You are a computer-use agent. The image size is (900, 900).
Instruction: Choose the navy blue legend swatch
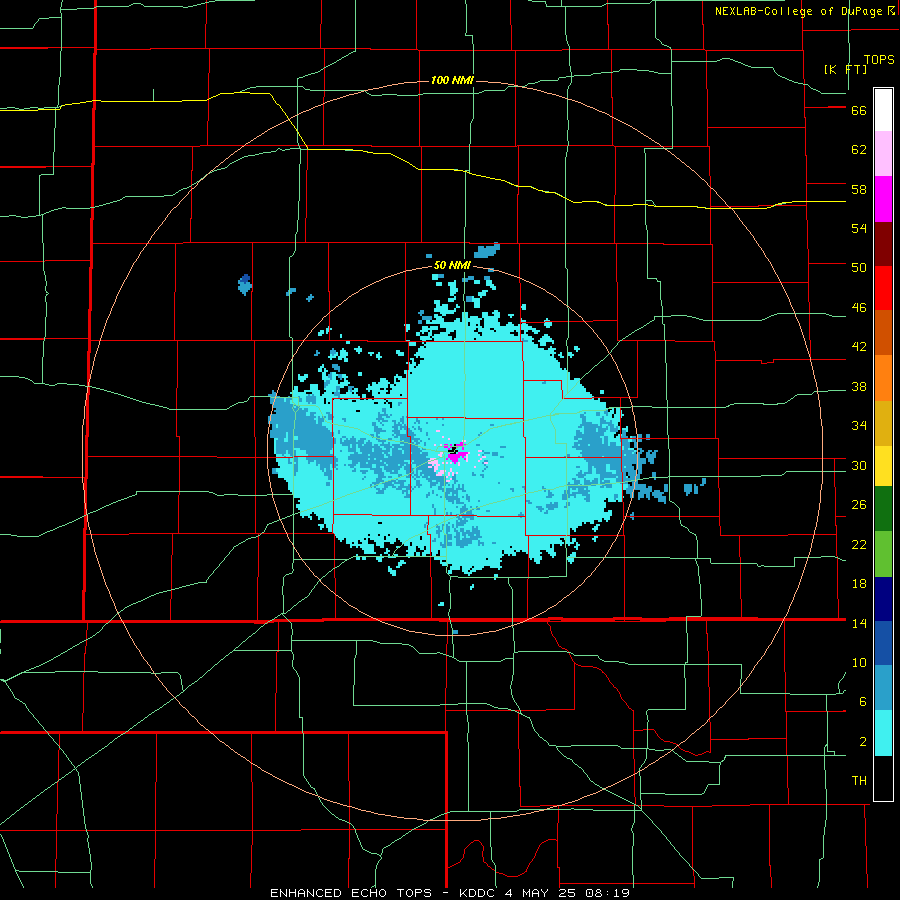point(883,599)
